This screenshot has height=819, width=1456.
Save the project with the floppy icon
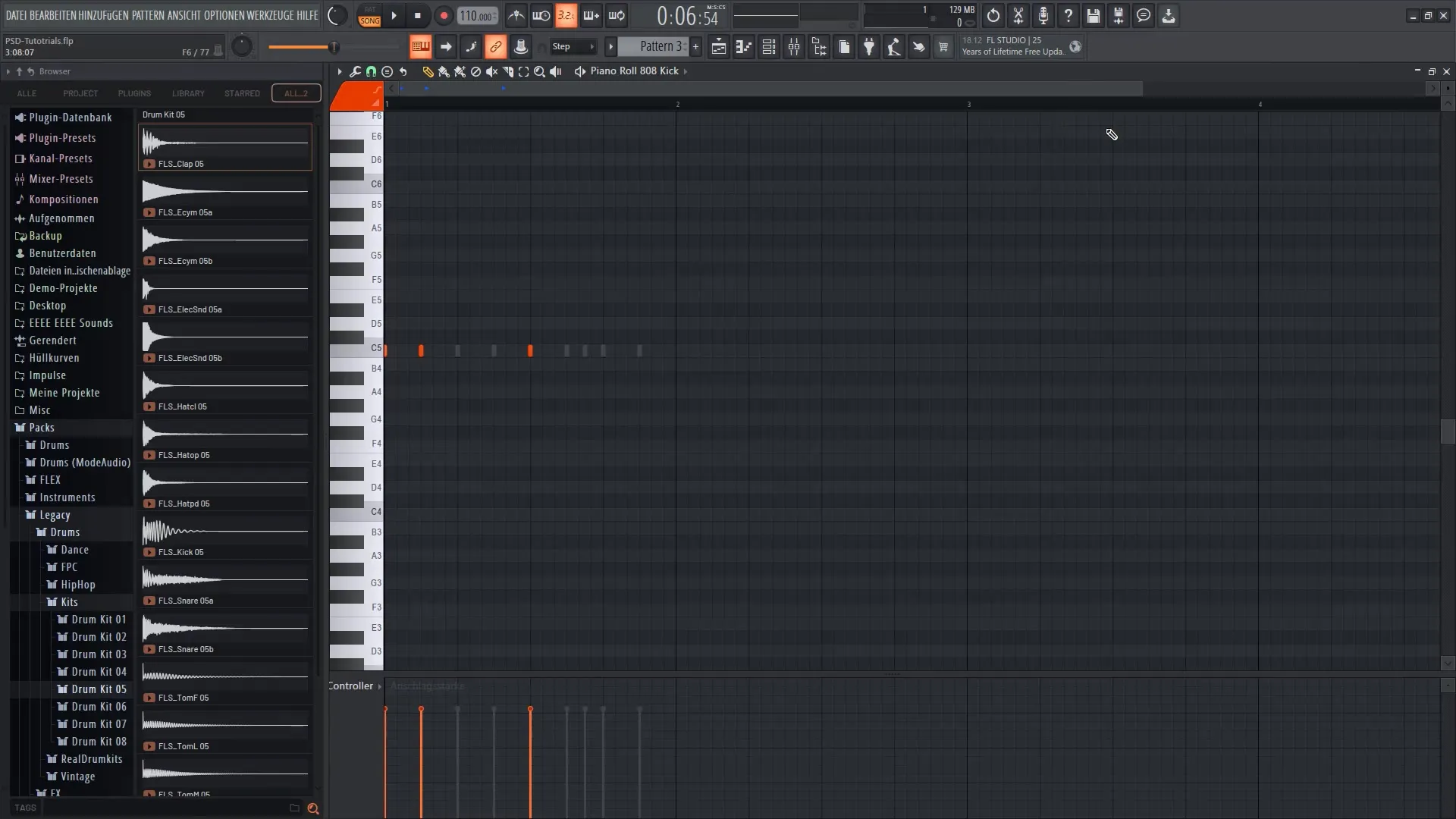pos(1094,16)
